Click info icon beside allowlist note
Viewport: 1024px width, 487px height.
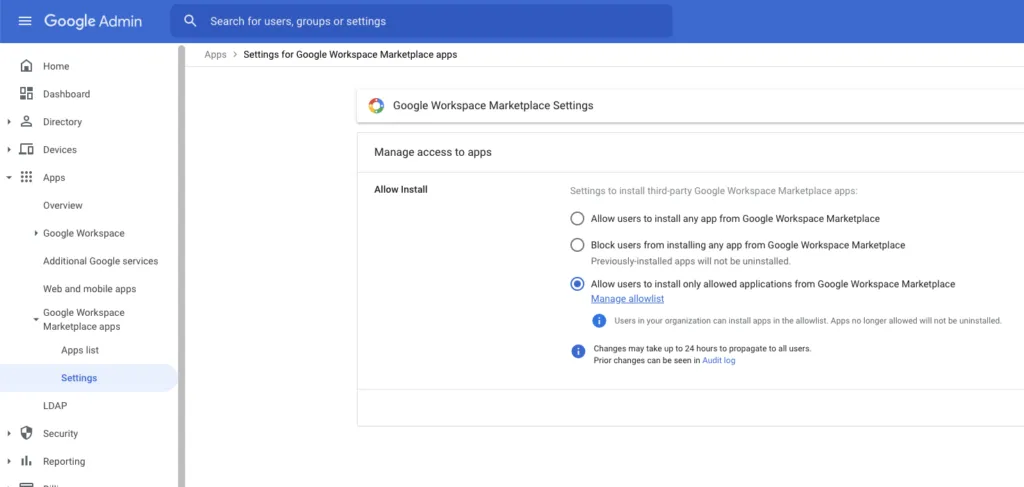(599, 321)
